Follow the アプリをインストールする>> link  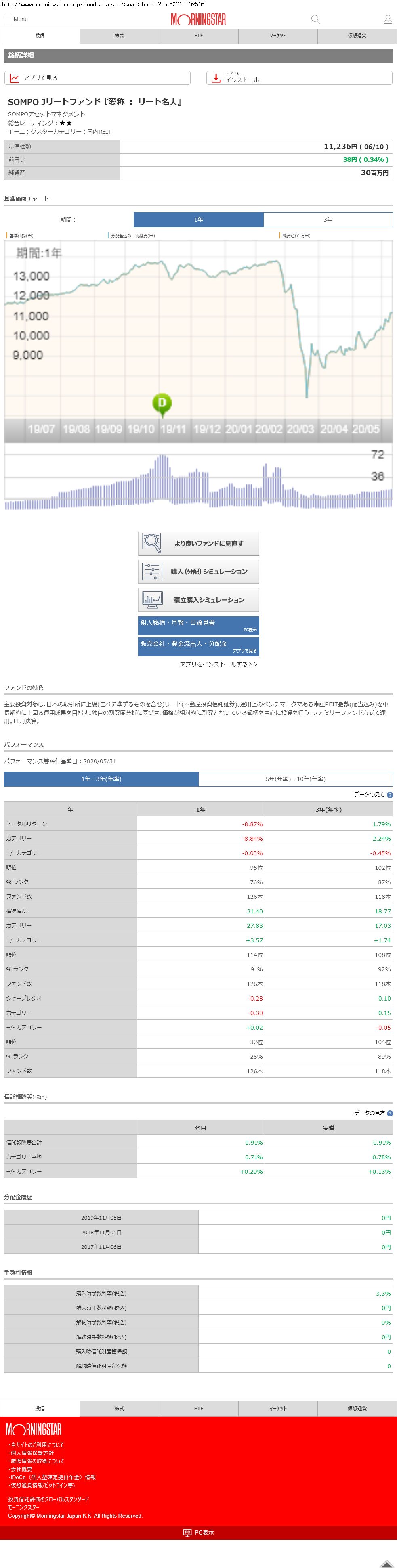pos(218,664)
